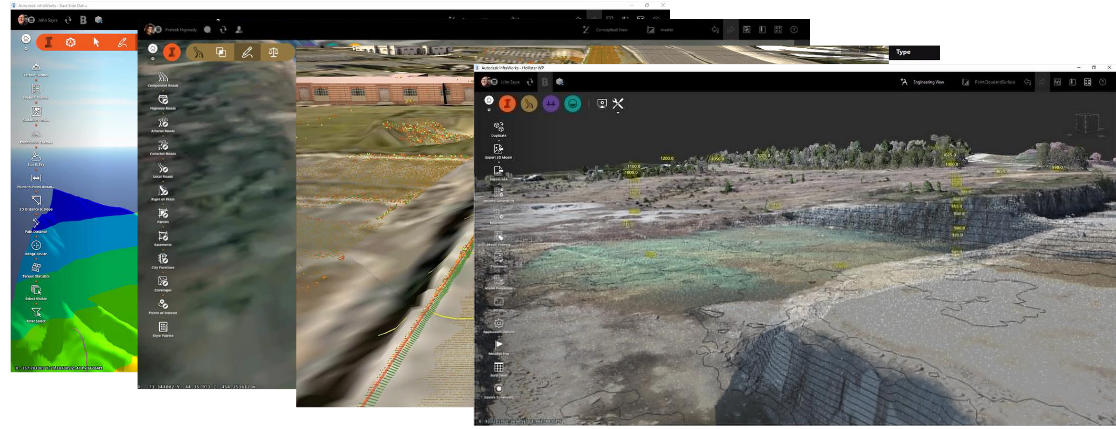Click the 1200.0 elevation label
Screen dimensions: 1116x429
click(667, 158)
